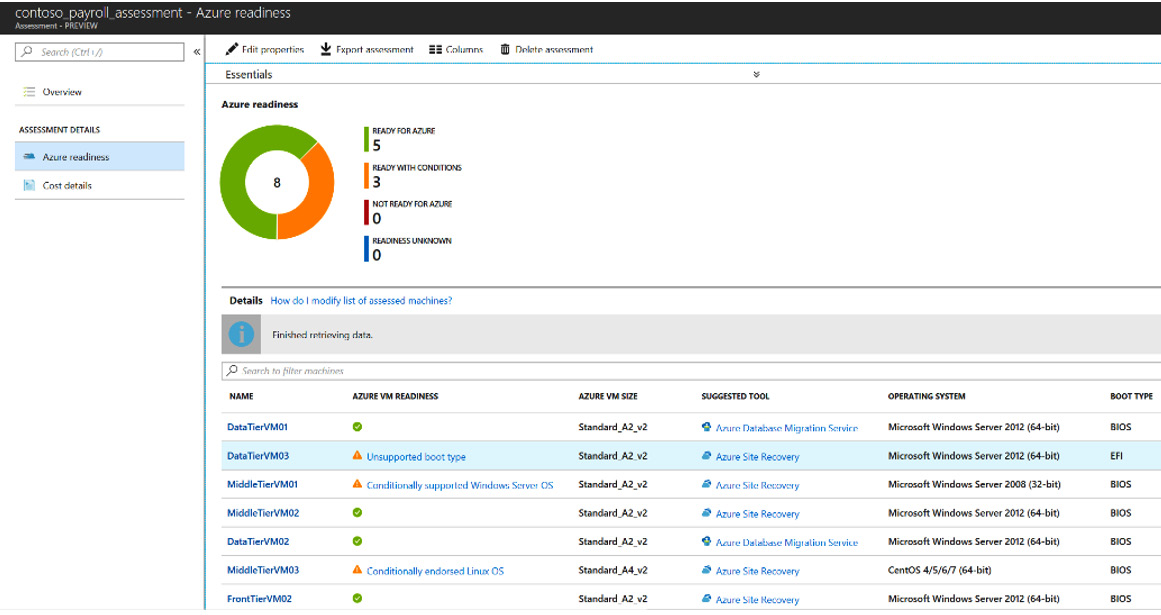
Task: Click the blue info icon beside Finished retrieving data
Action: point(241,335)
